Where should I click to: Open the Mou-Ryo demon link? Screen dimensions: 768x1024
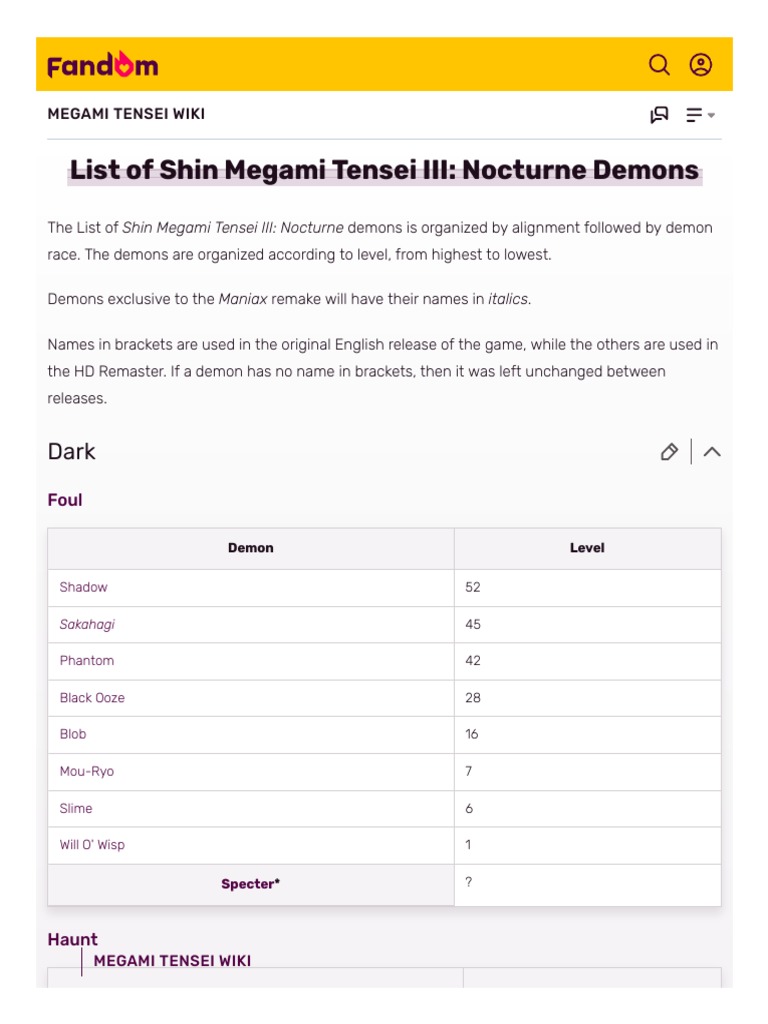(x=87, y=771)
